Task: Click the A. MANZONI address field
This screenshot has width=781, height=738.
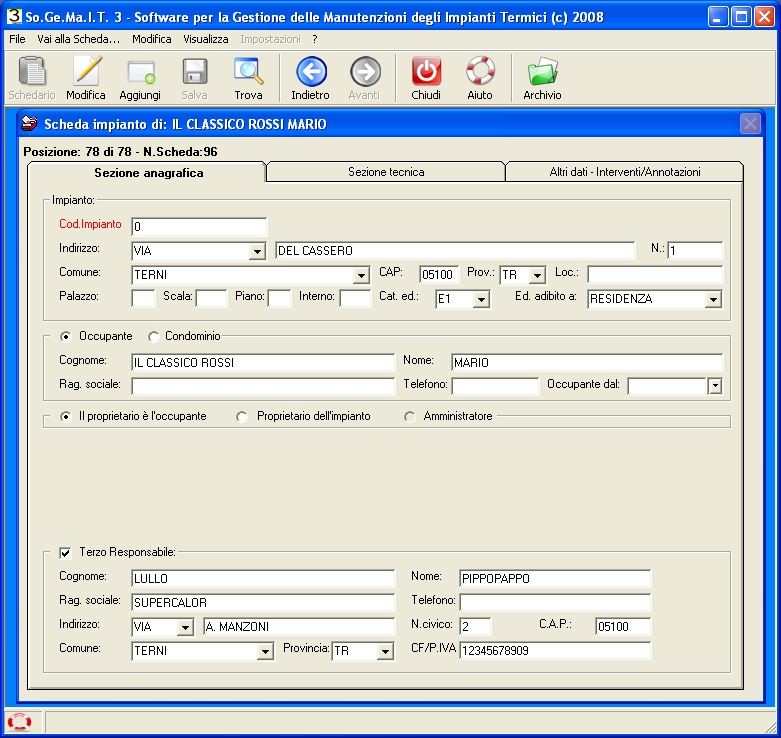Action: 299,626
